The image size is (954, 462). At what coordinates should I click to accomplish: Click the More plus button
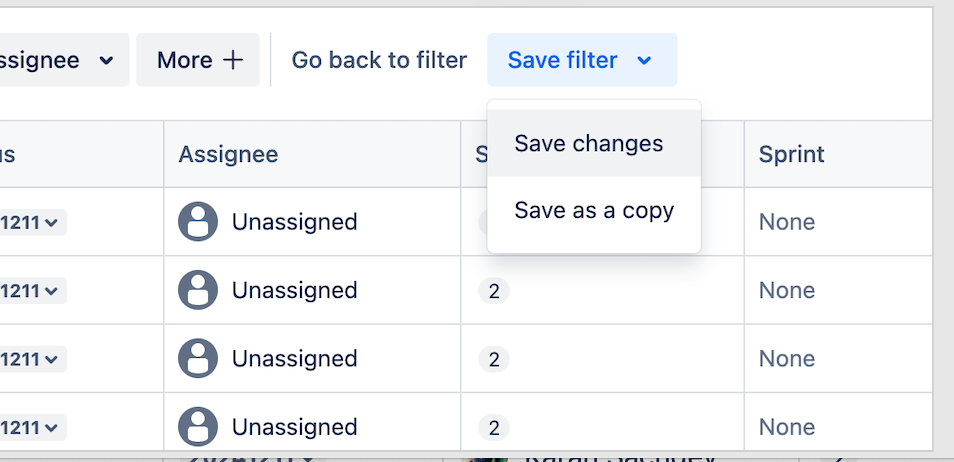click(x=199, y=60)
